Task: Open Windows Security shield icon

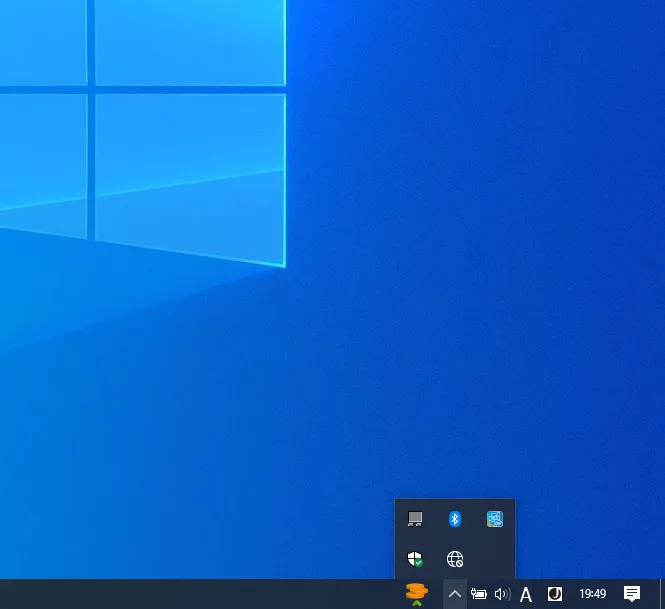Action: 415,559
